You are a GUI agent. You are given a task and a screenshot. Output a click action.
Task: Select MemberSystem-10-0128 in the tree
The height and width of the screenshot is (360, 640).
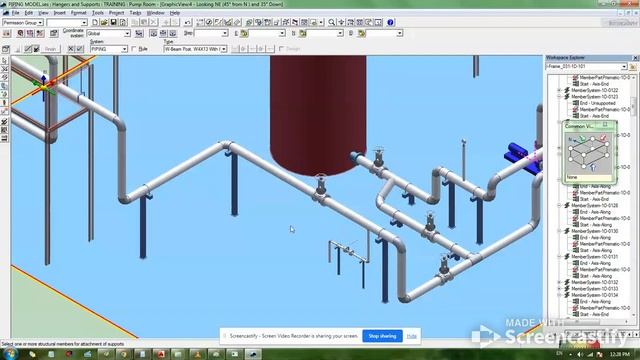[x=594, y=205]
